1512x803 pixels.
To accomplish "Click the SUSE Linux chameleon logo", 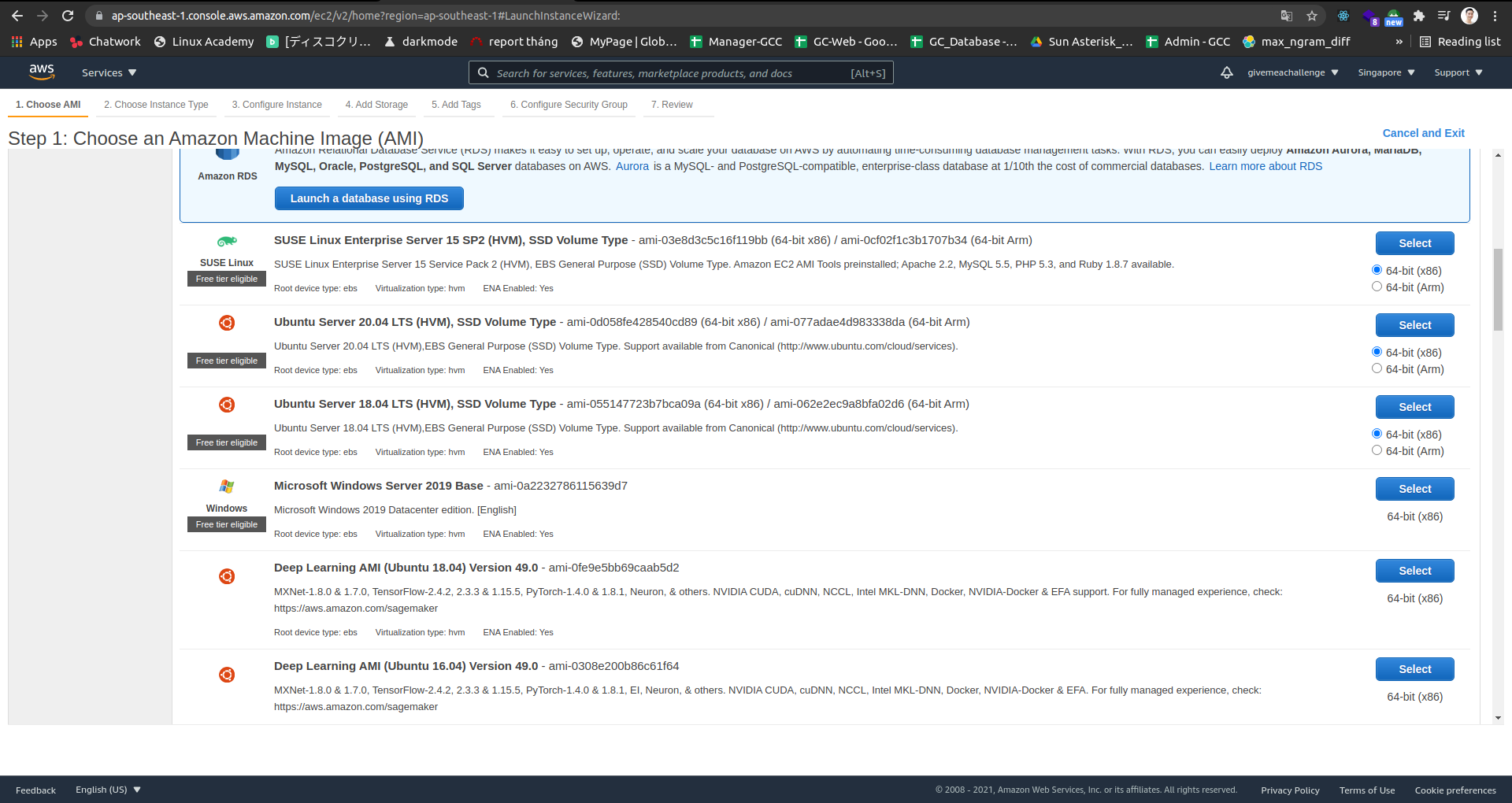I will pyautogui.click(x=227, y=241).
